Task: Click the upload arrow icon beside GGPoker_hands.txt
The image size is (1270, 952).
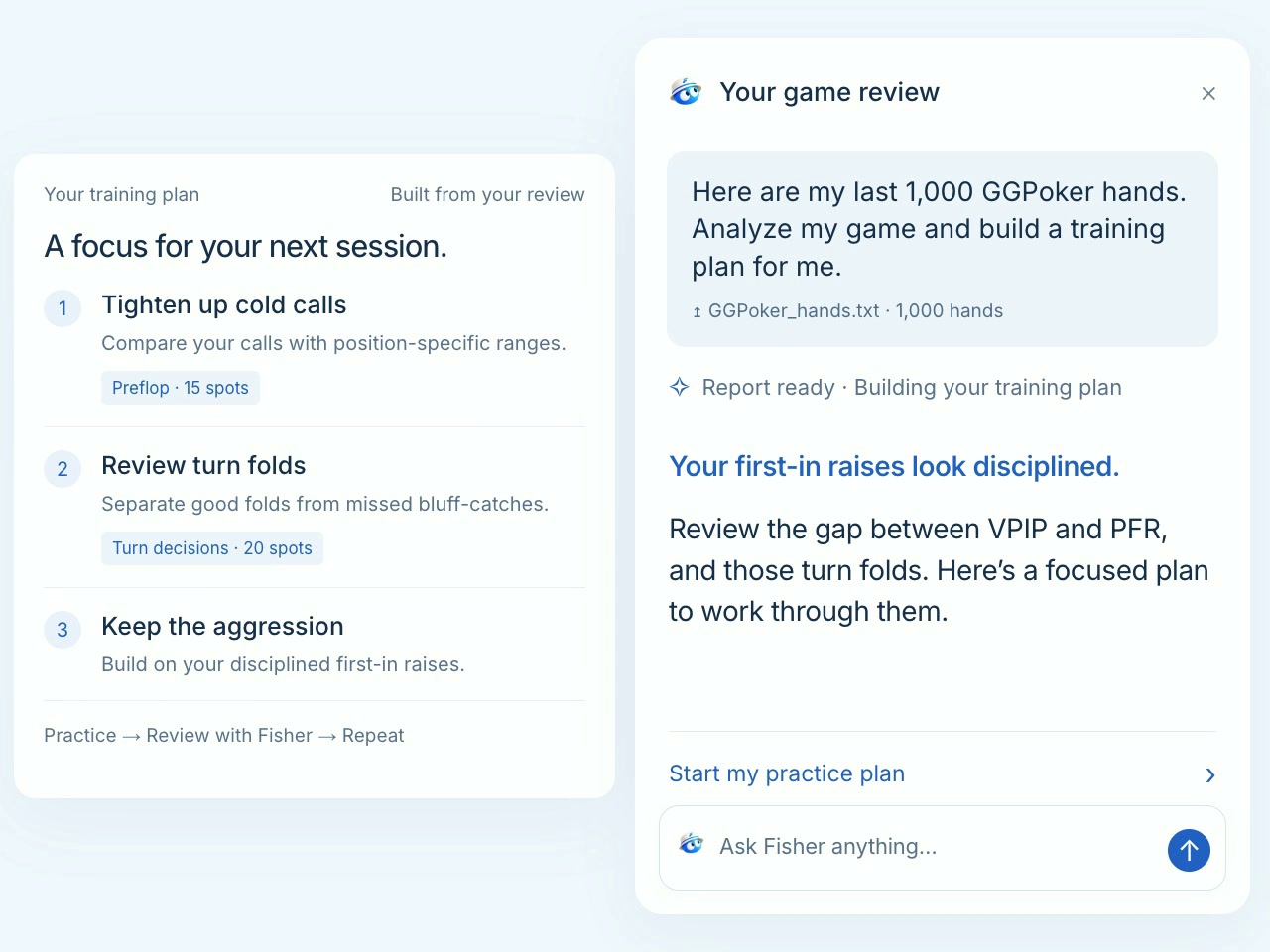Action: pos(697,311)
